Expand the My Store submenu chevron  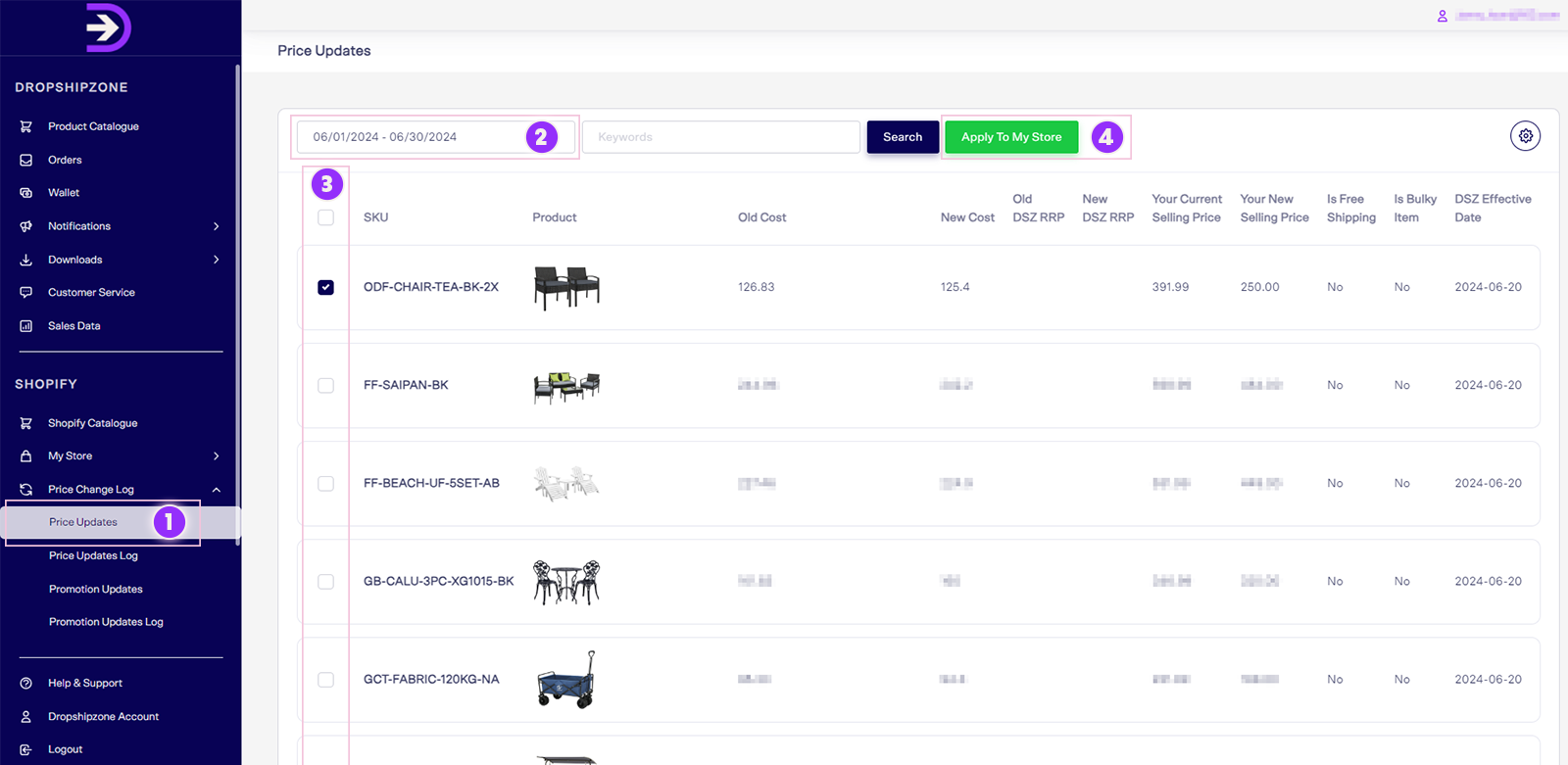(217, 456)
